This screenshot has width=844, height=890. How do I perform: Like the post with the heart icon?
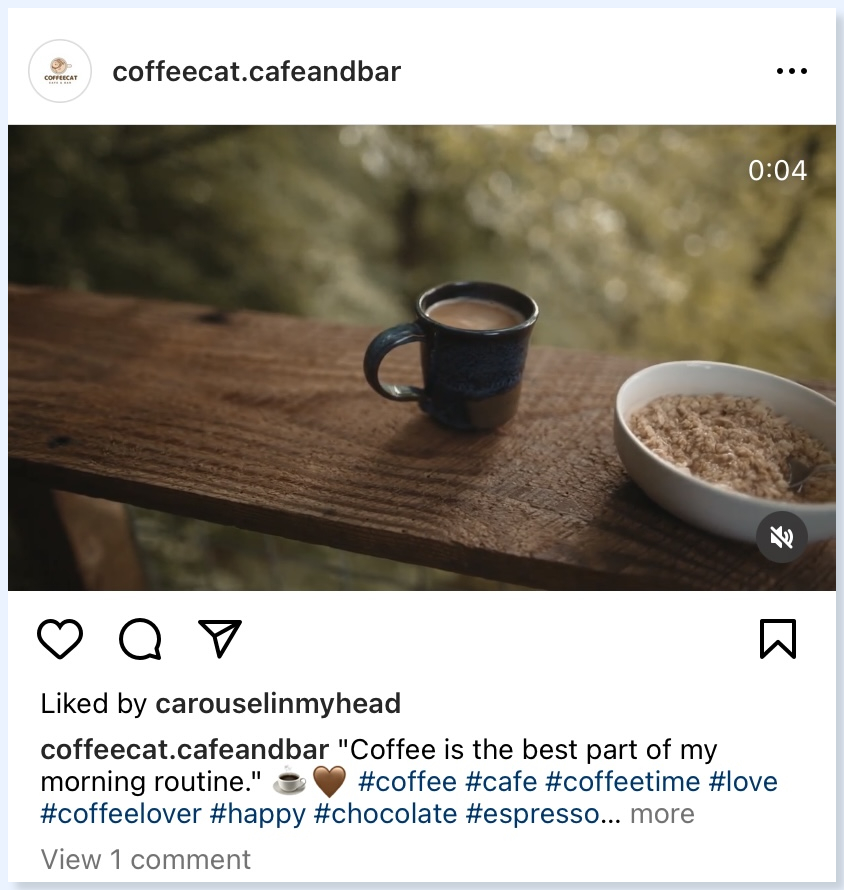[x=60, y=639]
